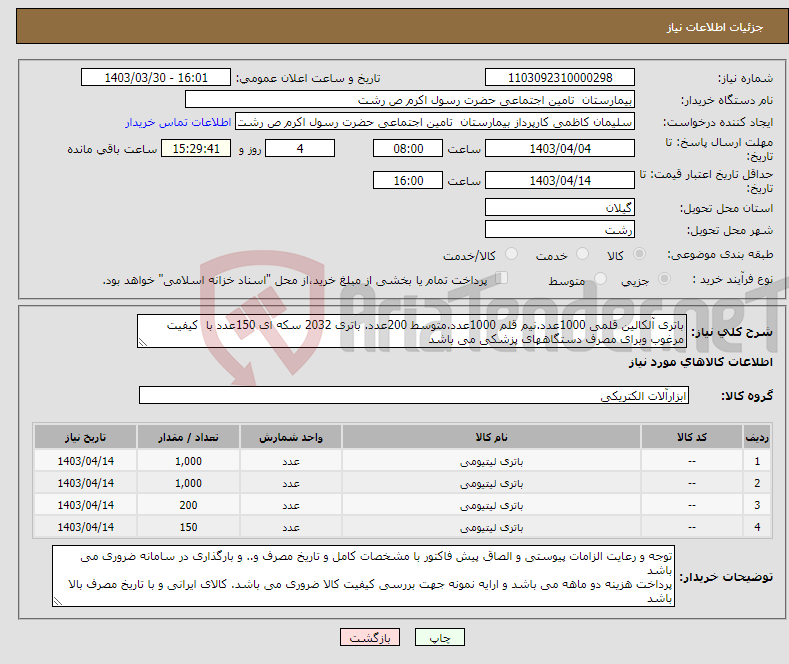This screenshot has height=664, width=789.
Task: Click the general need description text box
Action: (x=412, y=331)
